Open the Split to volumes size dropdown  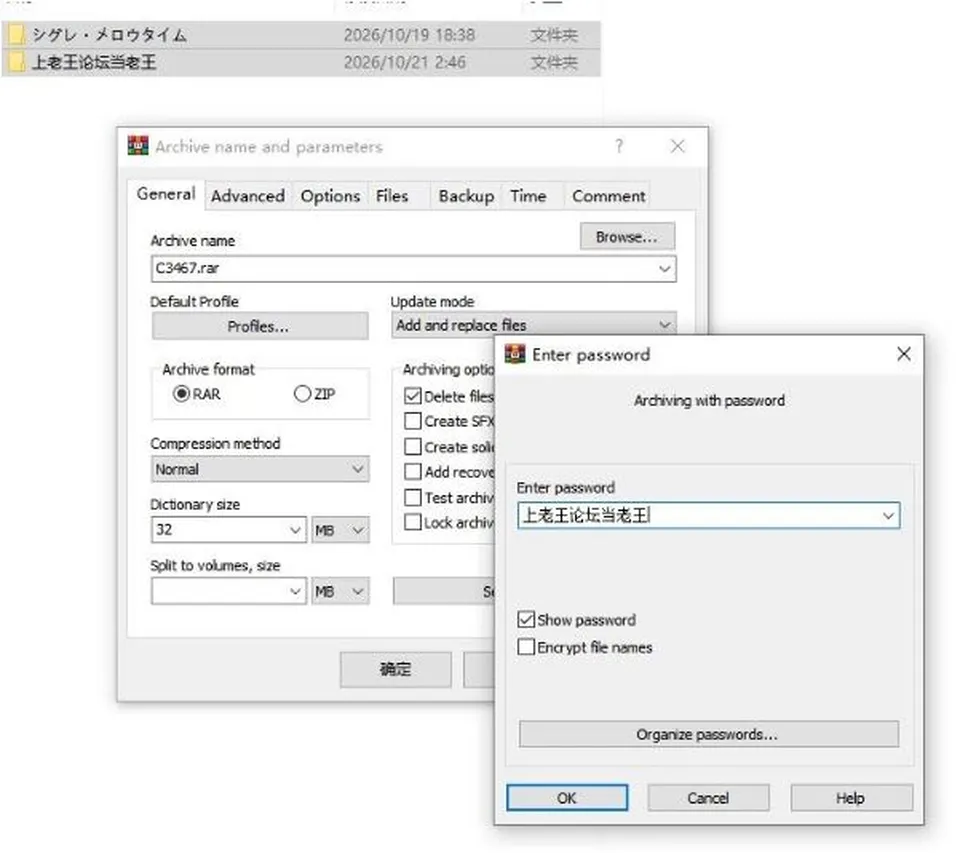[x=295, y=592]
